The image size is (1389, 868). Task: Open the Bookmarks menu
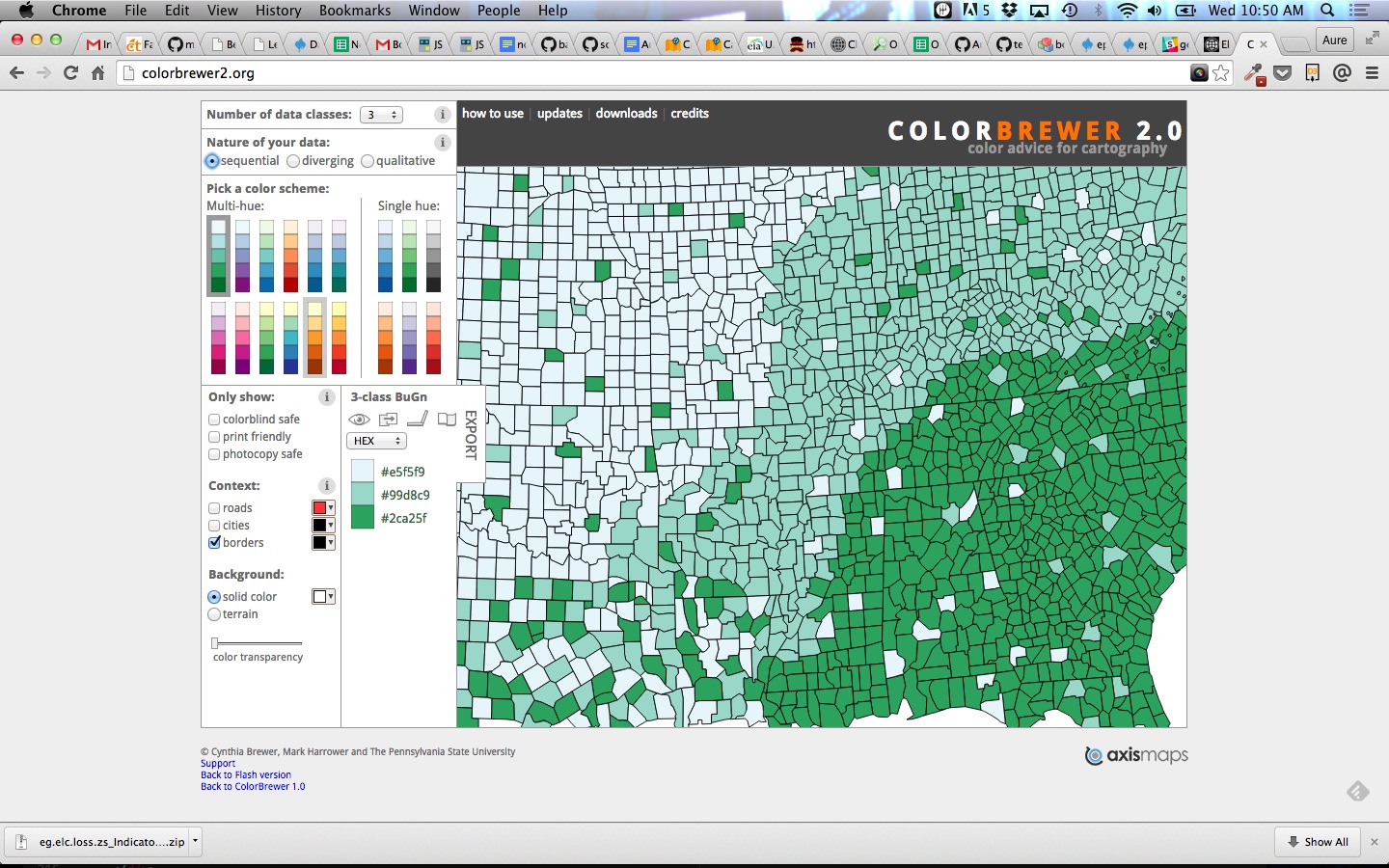[355, 11]
